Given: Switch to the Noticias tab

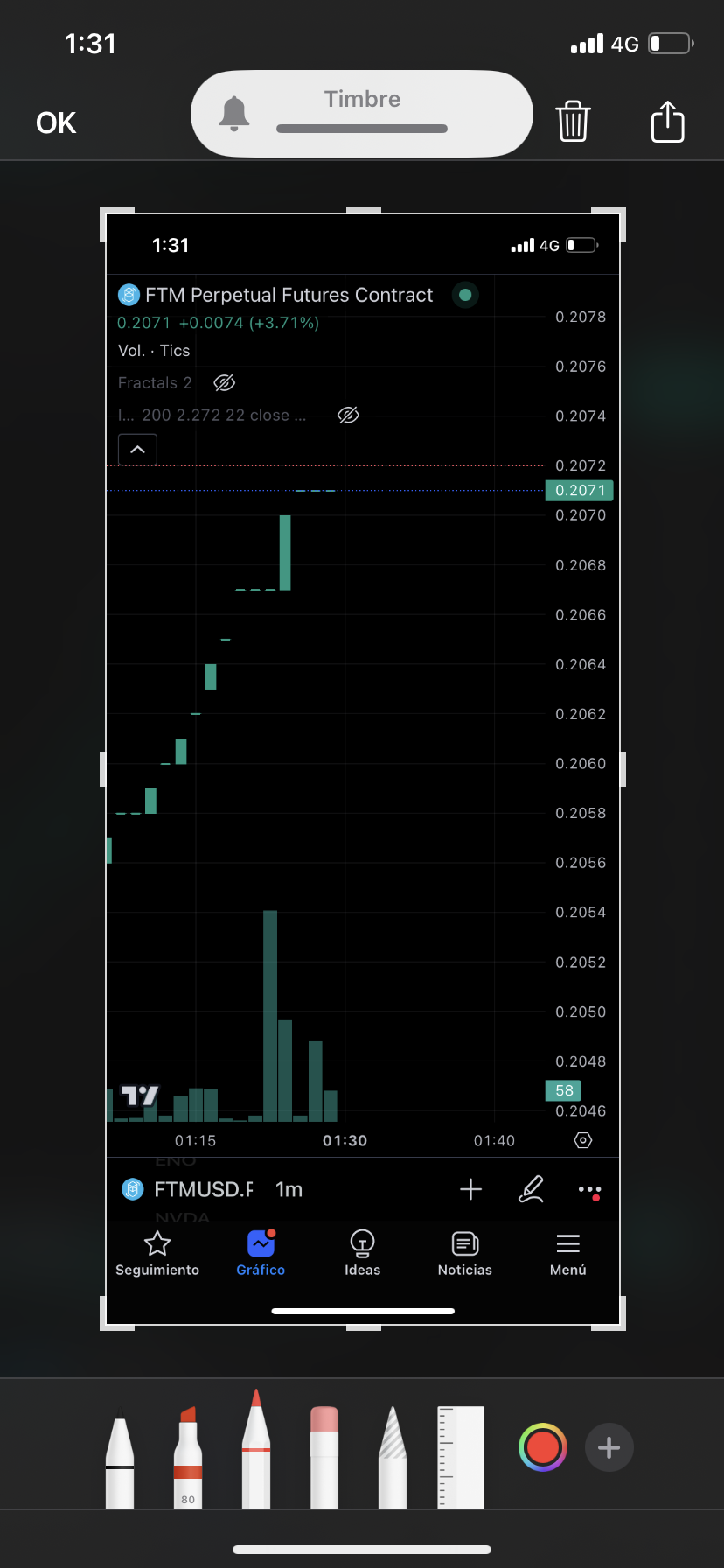Looking at the screenshot, I should [464, 1253].
